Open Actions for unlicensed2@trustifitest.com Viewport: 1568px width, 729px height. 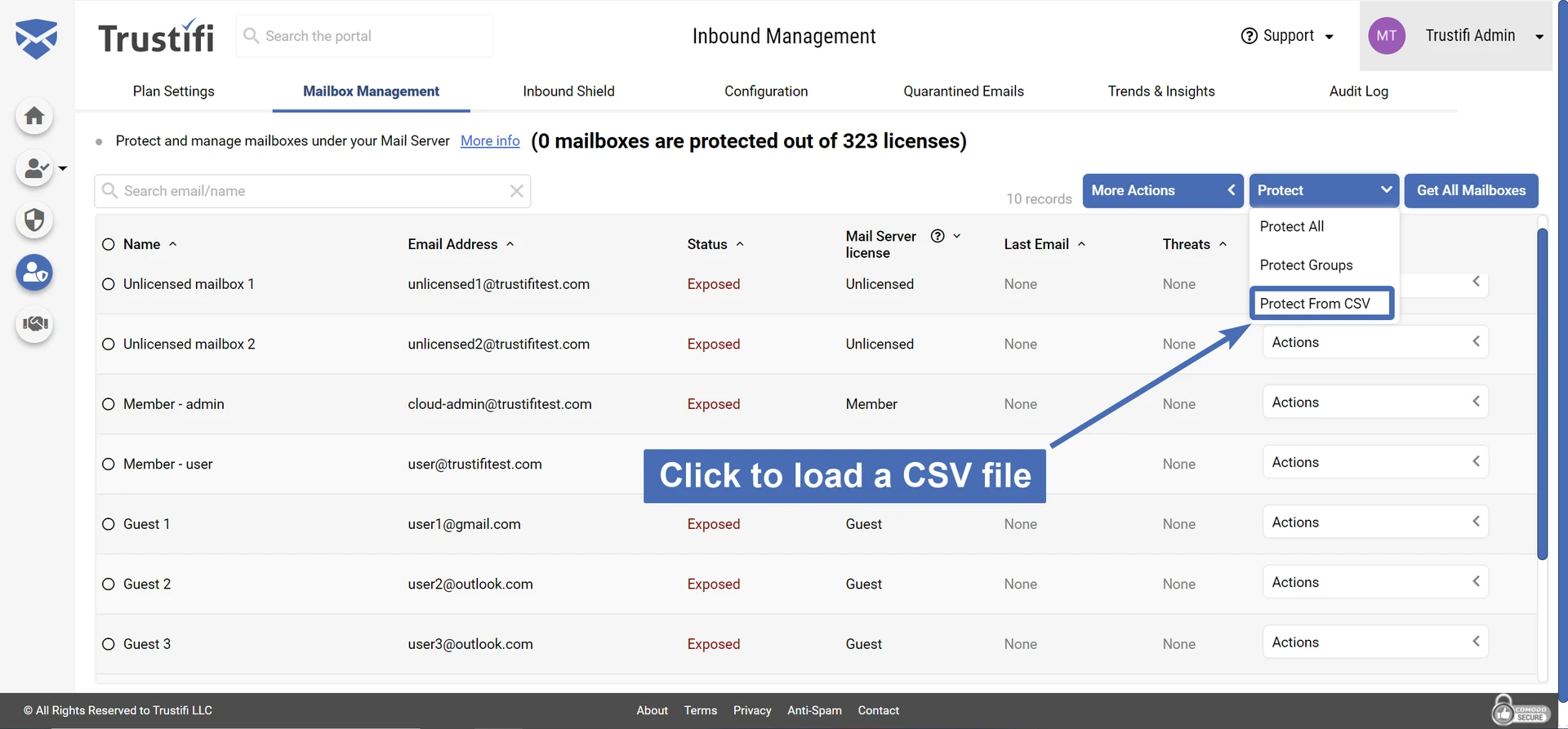(x=1375, y=342)
